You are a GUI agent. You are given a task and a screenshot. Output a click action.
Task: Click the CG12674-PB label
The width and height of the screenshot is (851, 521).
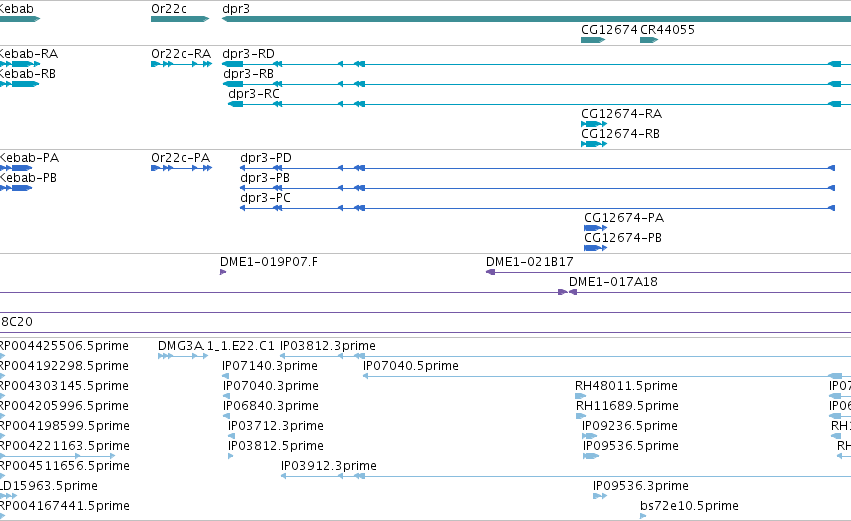tap(623, 238)
